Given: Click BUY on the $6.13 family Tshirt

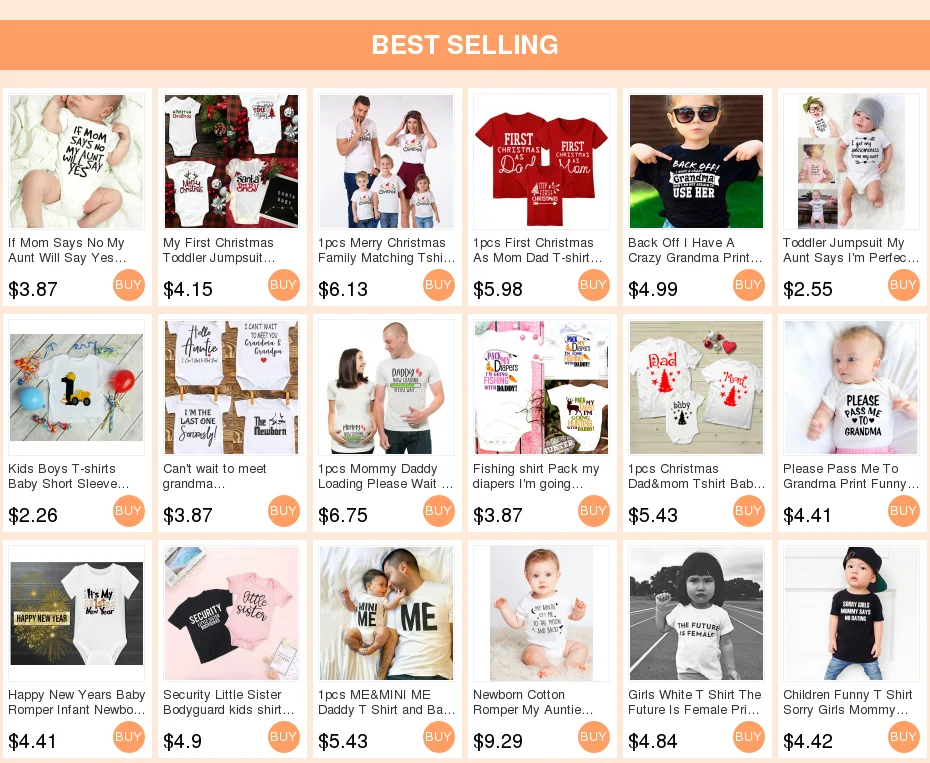Looking at the screenshot, I should click(x=439, y=285).
